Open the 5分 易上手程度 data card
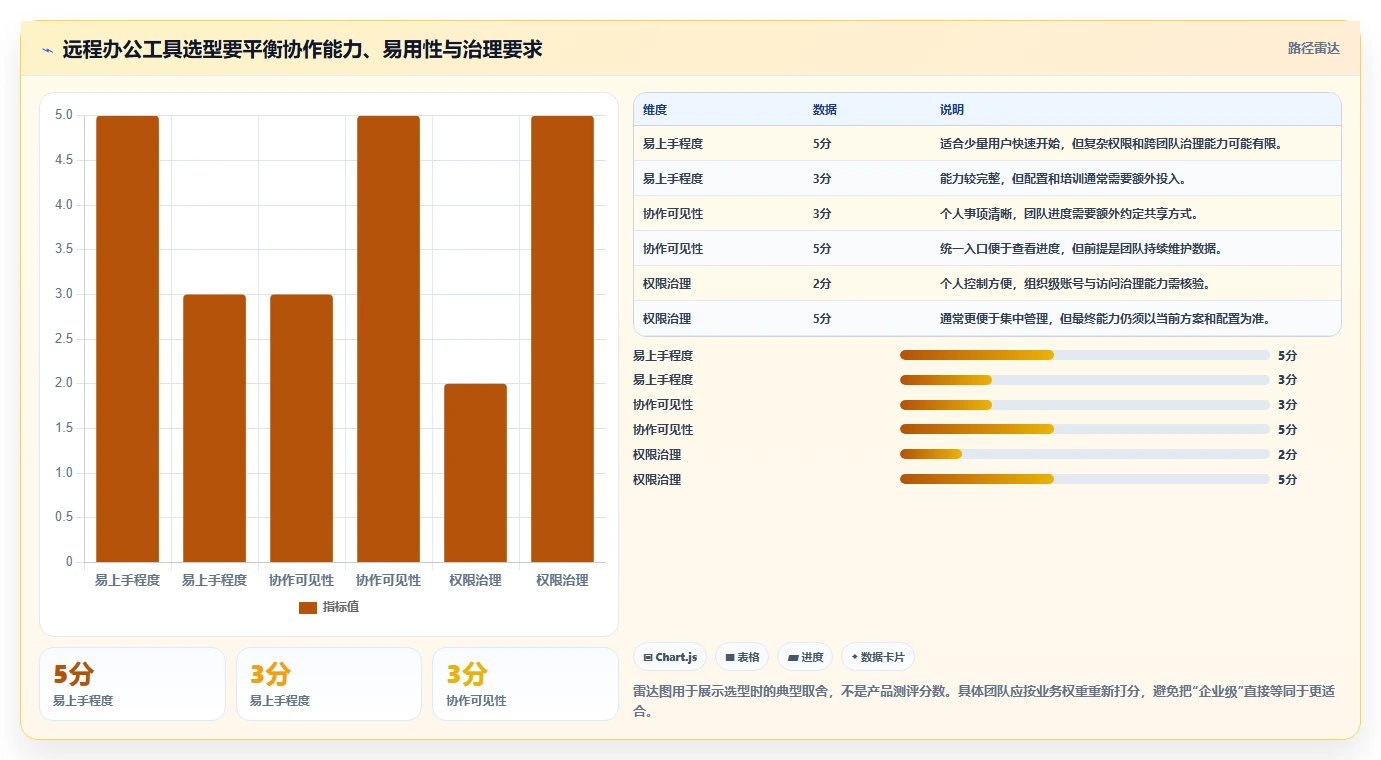 point(132,684)
